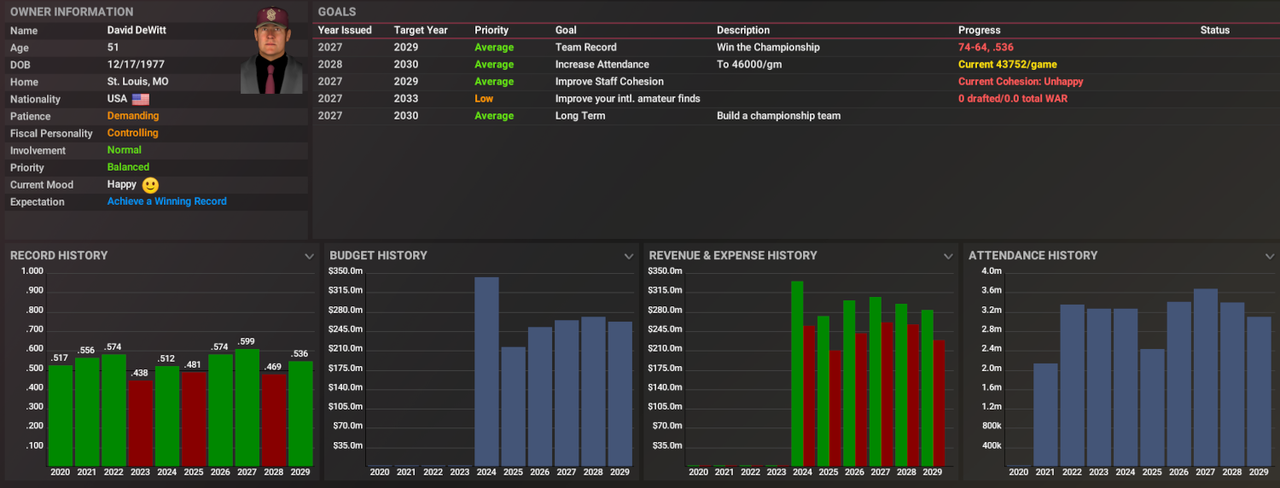1280x488 pixels.
Task: Click the 2024 budget history bar
Action: point(487,371)
